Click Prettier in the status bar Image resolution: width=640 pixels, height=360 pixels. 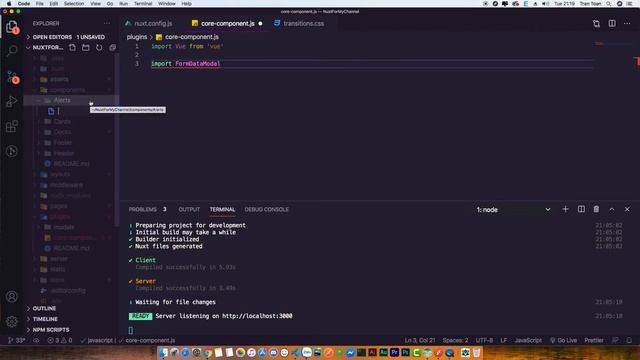(x=594, y=340)
